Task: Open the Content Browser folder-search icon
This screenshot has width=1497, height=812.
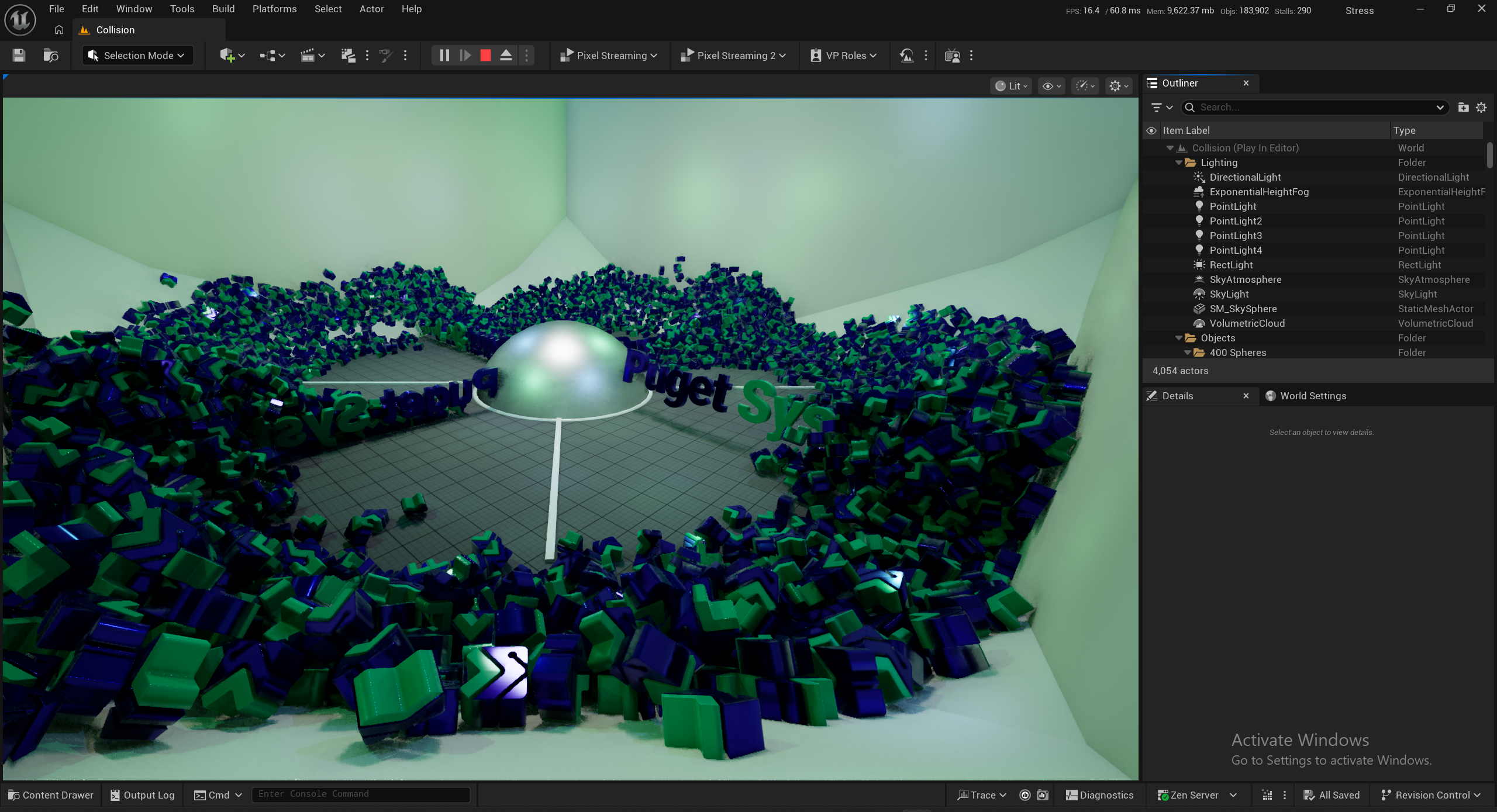Action: pyautogui.click(x=51, y=56)
